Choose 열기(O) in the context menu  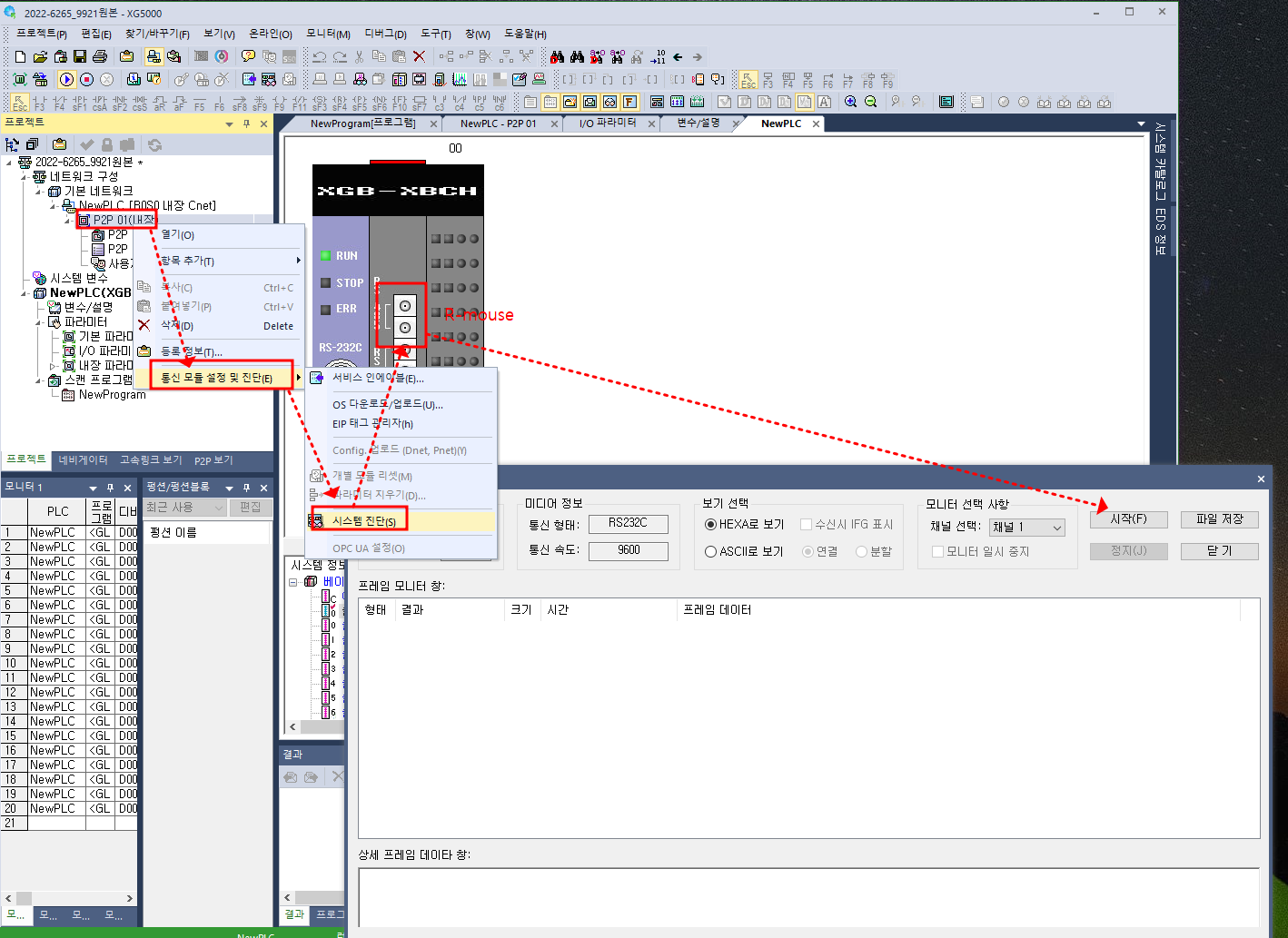(x=219, y=234)
